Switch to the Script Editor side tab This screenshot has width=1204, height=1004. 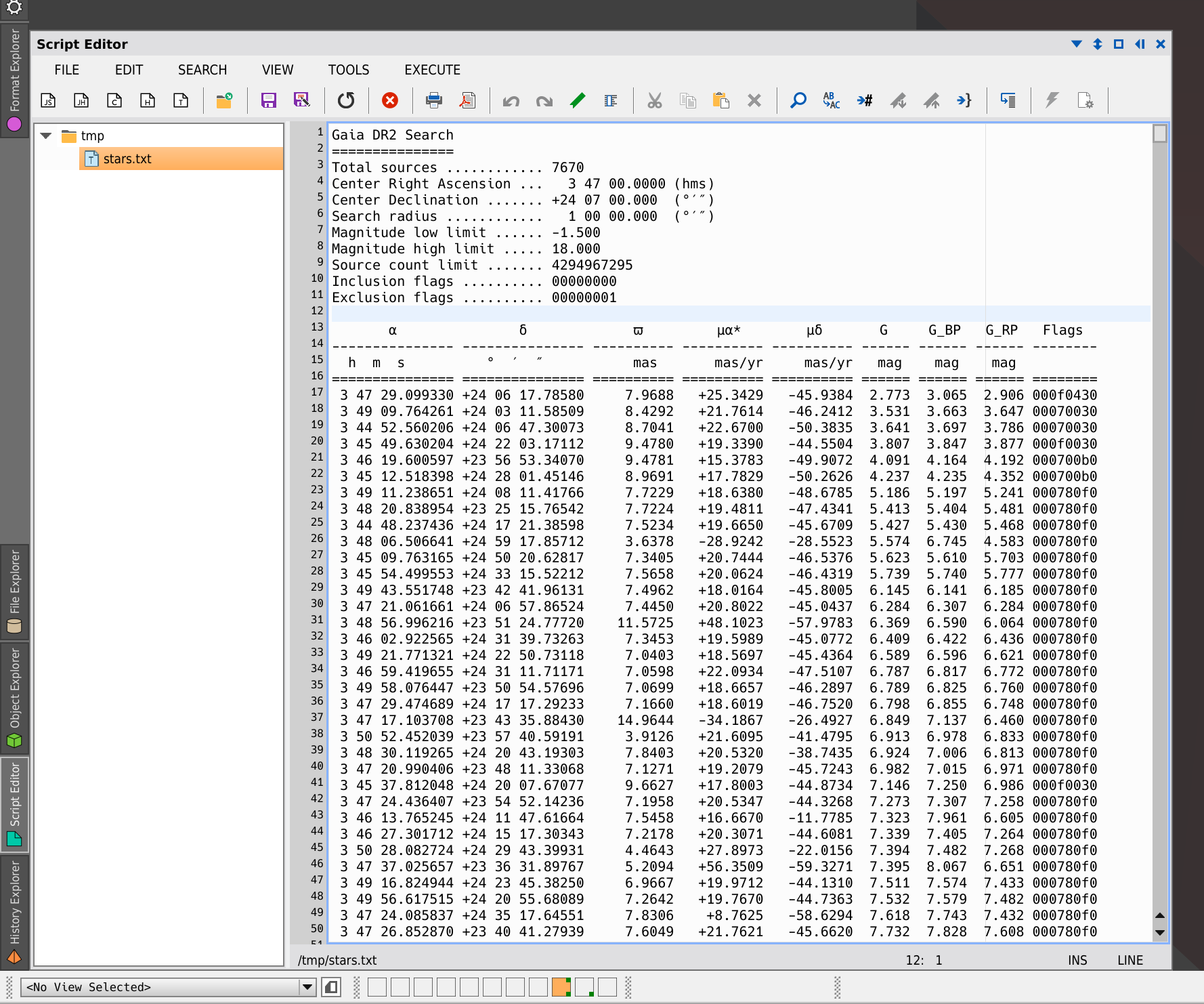pos(14,804)
